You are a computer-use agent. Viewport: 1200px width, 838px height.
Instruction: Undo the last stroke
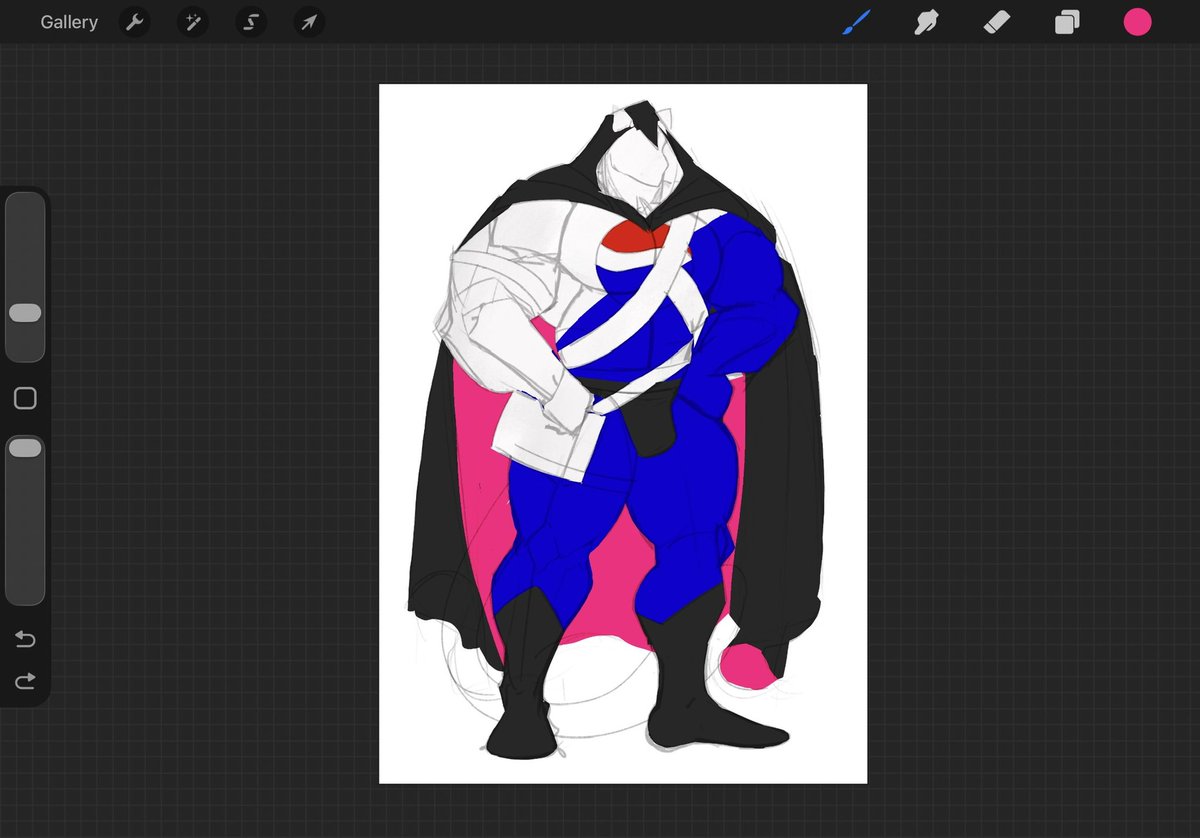coord(25,639)
